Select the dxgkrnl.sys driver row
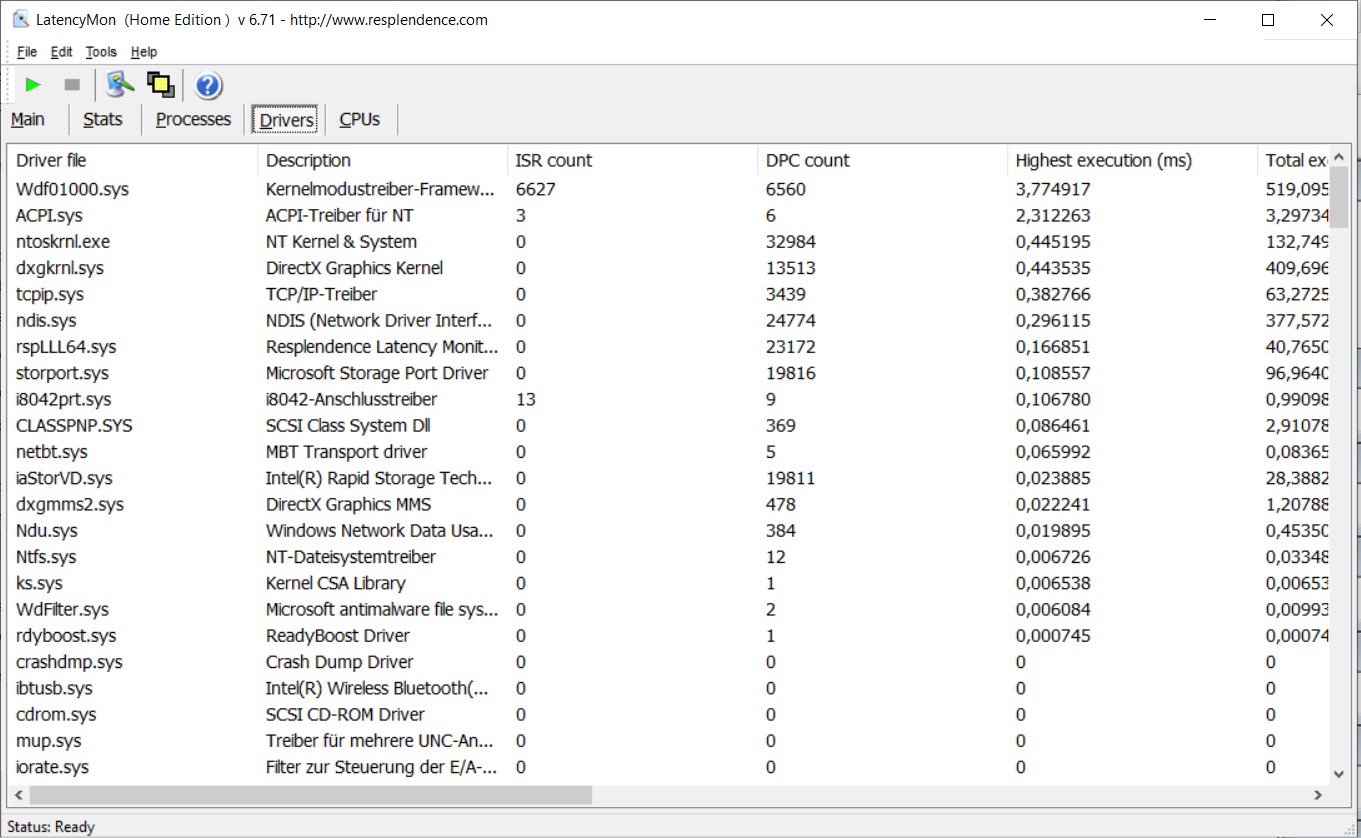The height and width of the screenshot is (838, 1361). 669,268
